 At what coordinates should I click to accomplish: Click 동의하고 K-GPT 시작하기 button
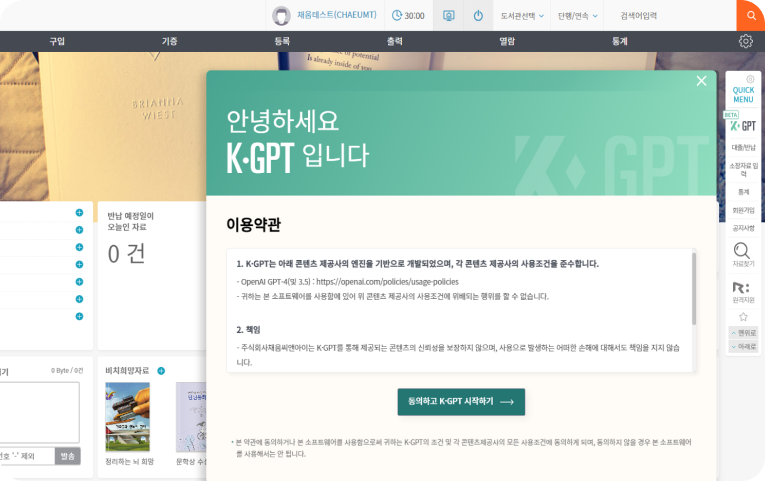coord(461,402)
